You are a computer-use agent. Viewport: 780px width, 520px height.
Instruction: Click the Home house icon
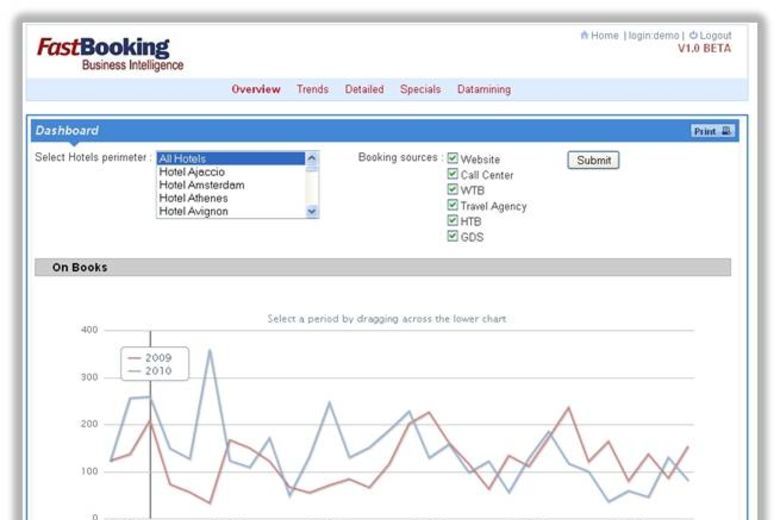tap(585, 35)
